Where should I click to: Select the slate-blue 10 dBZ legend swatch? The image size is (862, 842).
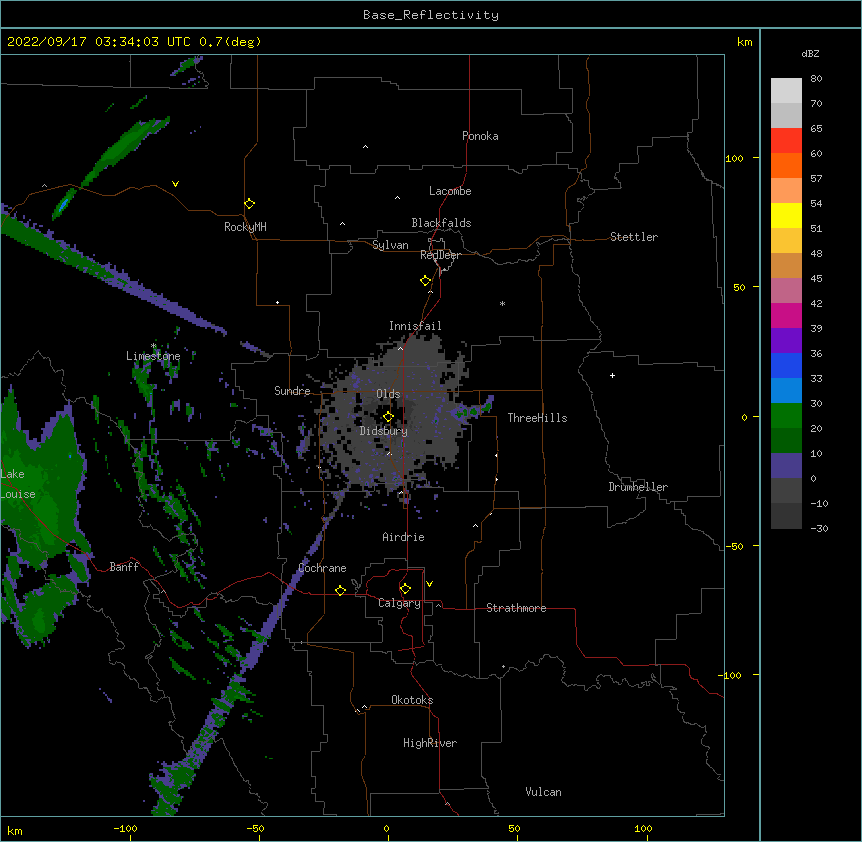coord(786,466)
